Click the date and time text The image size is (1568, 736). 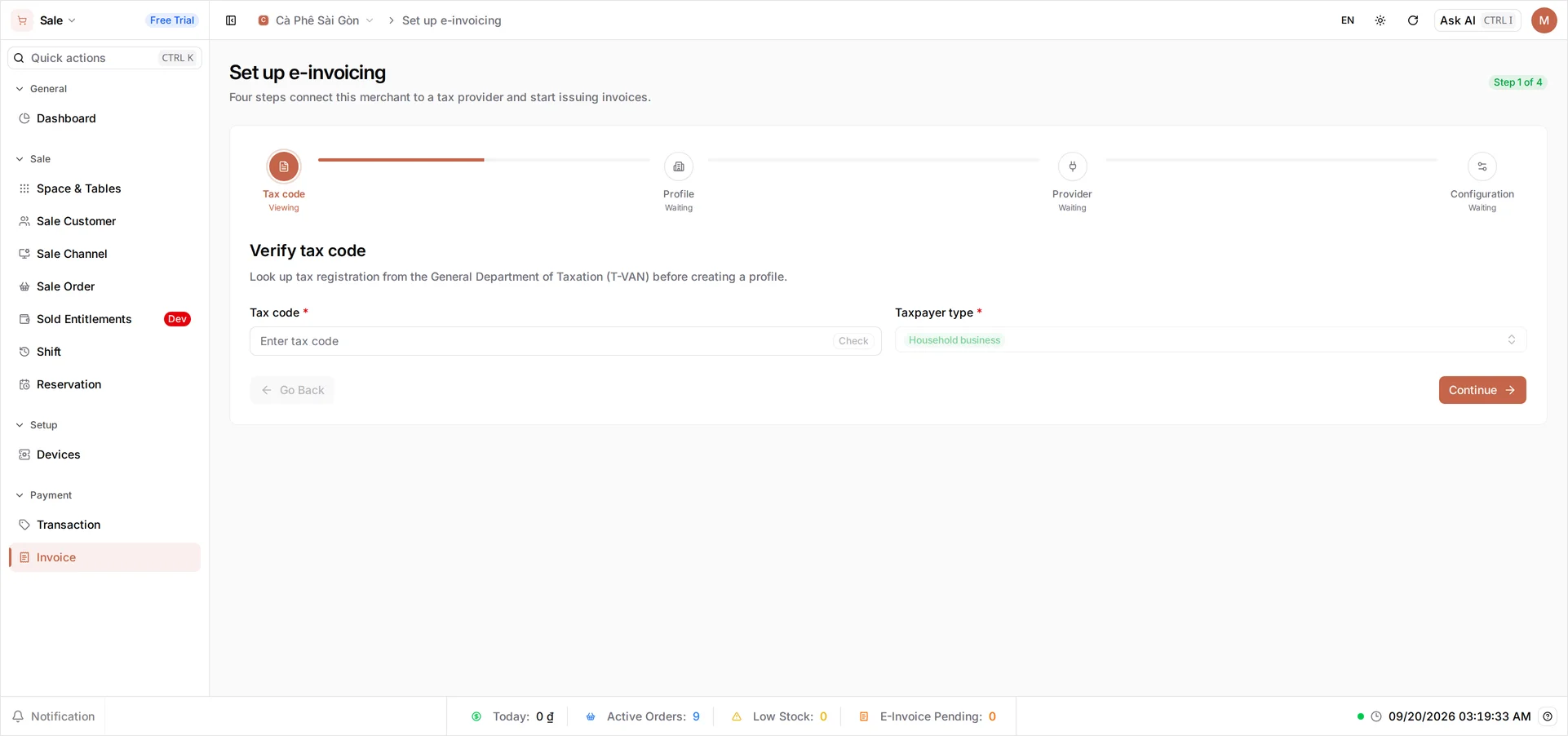click(1459, 716)
